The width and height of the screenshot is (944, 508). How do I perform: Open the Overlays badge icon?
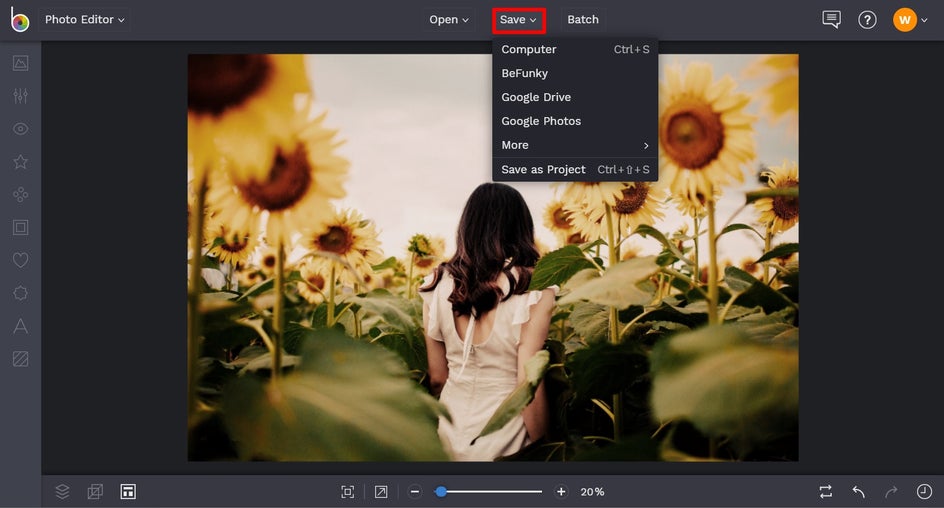tap(20, 293)
